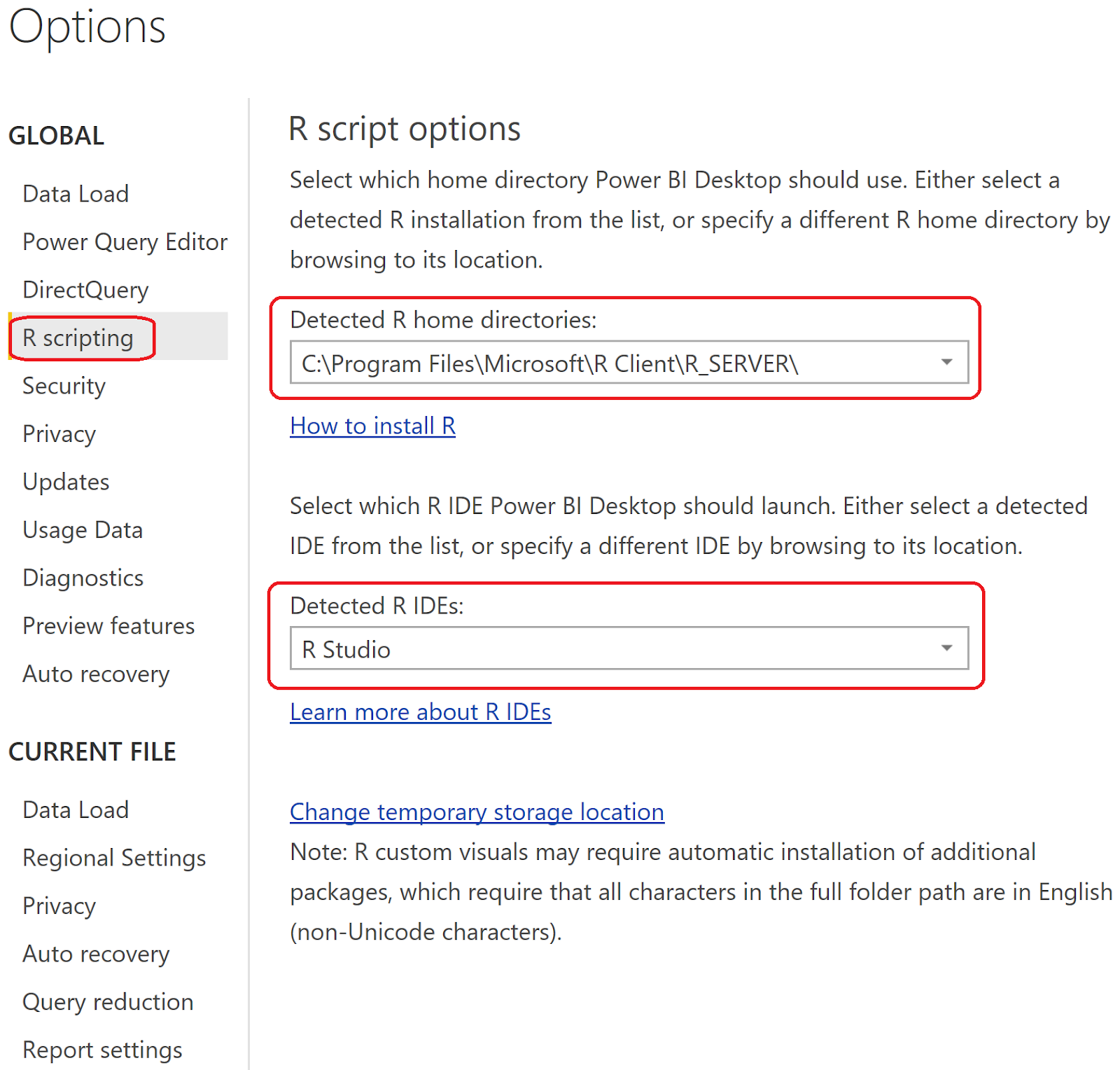Screen dimensions: 1120x1070
Task: Open Preview features page
Action: [x=108, y=626]
